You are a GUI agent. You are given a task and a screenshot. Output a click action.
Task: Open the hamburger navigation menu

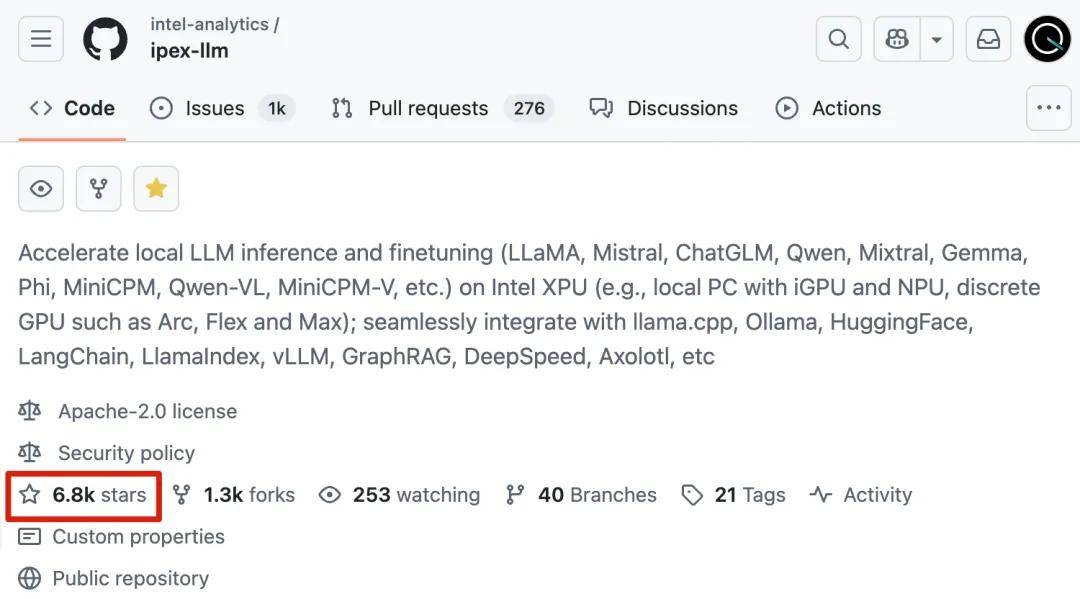coord(41,39)
